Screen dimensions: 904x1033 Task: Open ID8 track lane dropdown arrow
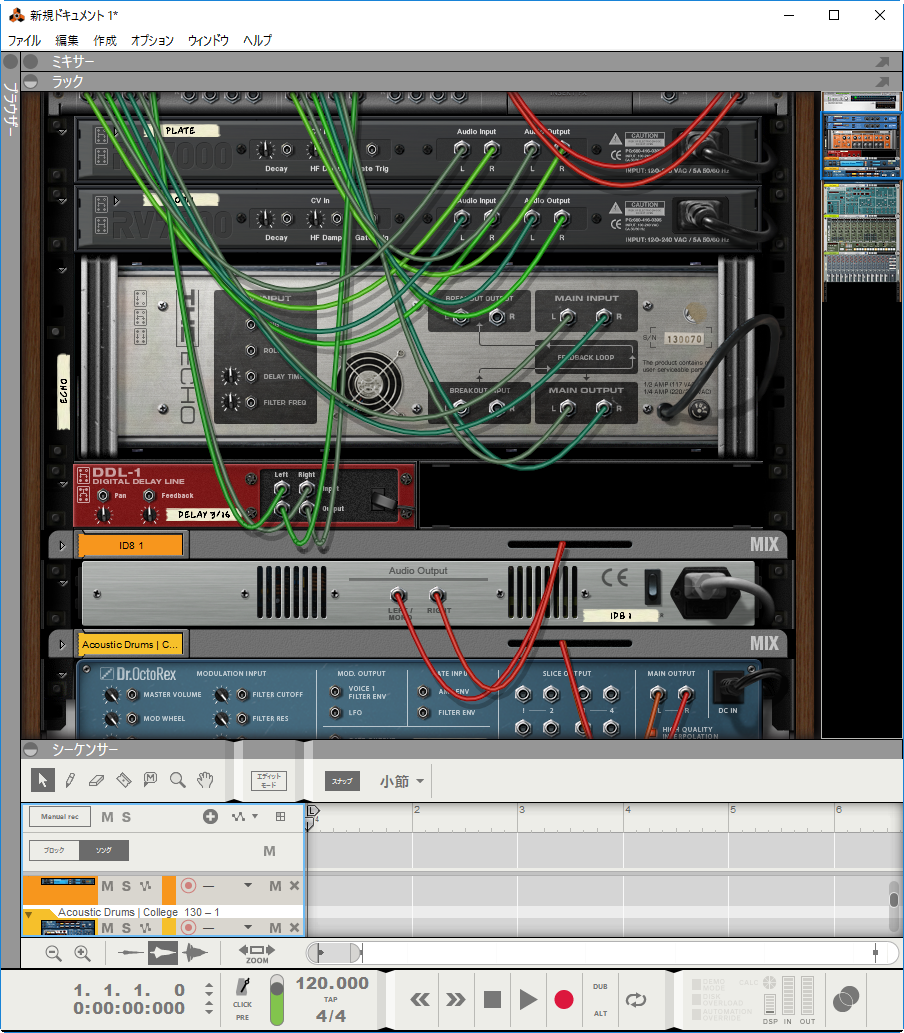248,885
